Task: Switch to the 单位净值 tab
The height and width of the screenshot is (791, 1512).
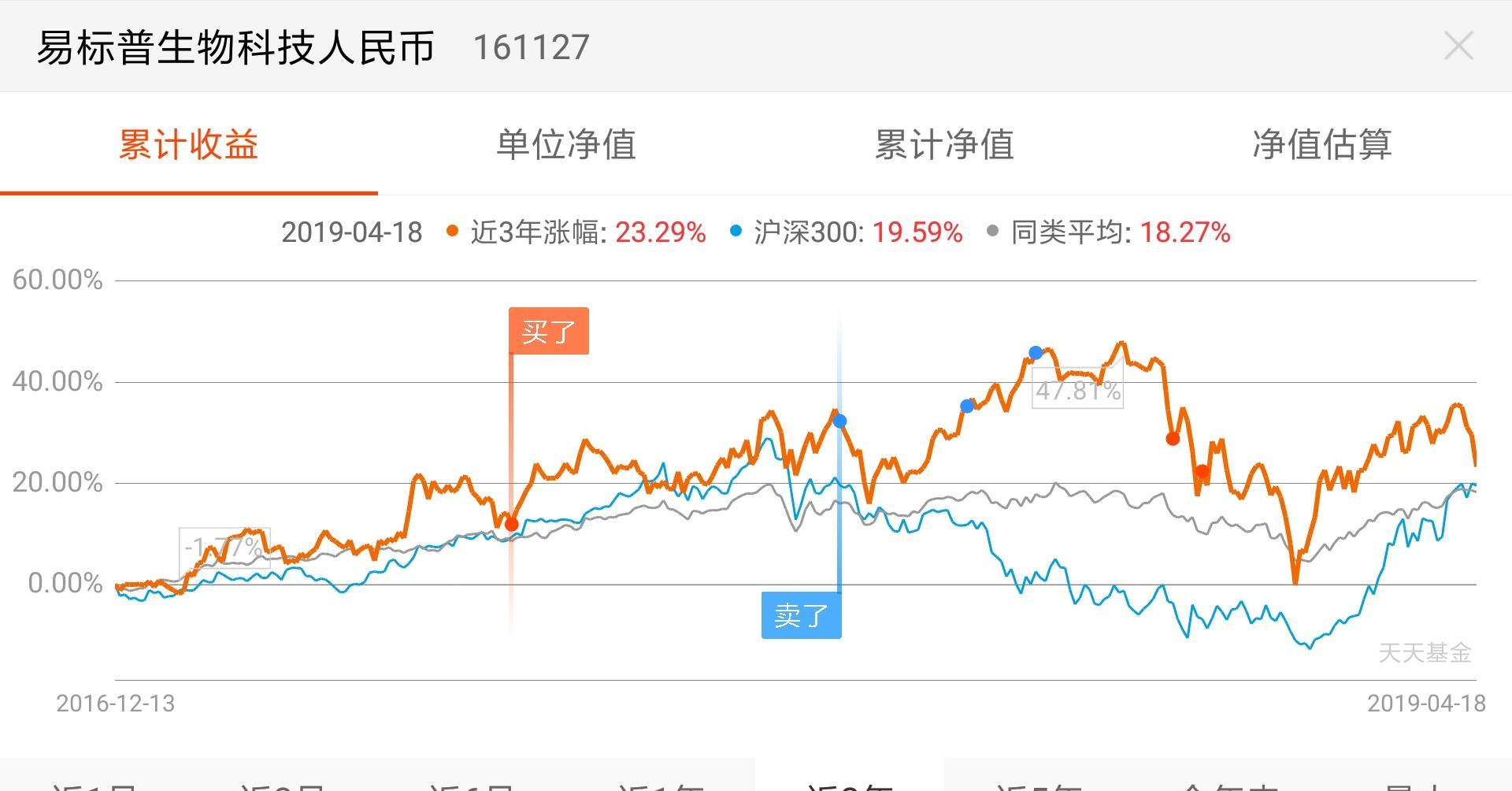Action: tap(566, 145)
